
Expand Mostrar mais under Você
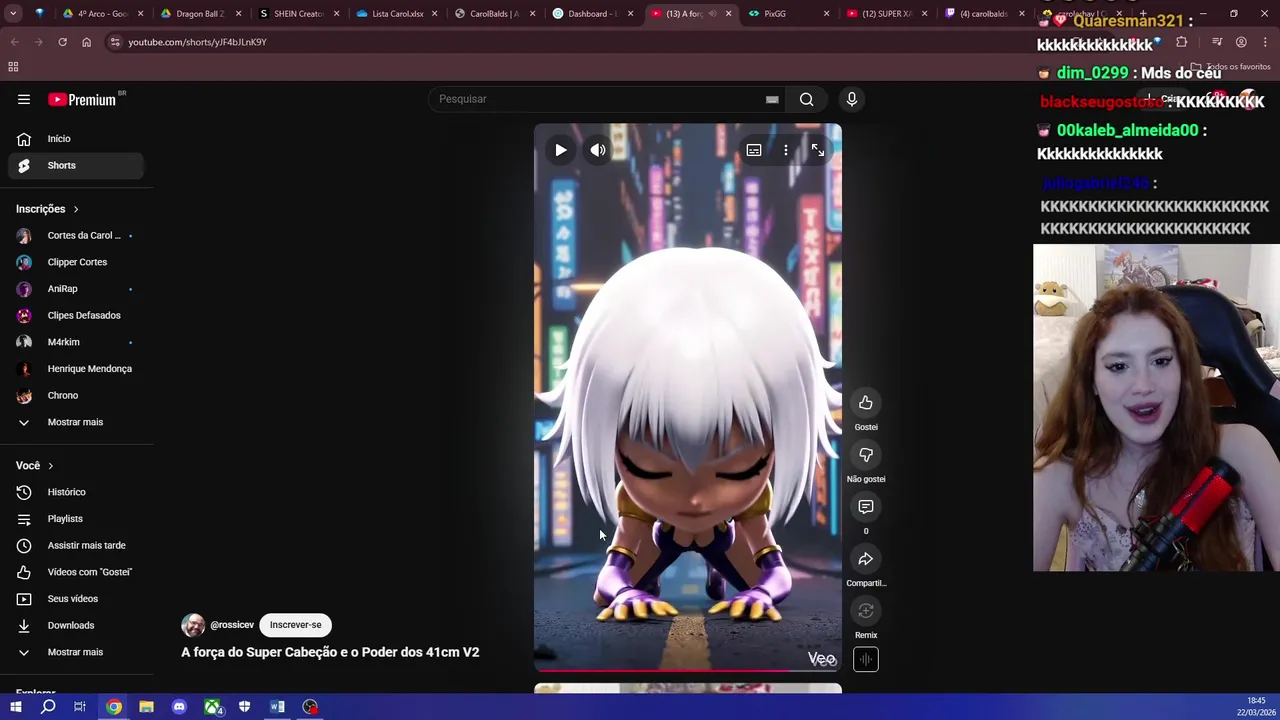pyautogui.click(x=76, y=652)
